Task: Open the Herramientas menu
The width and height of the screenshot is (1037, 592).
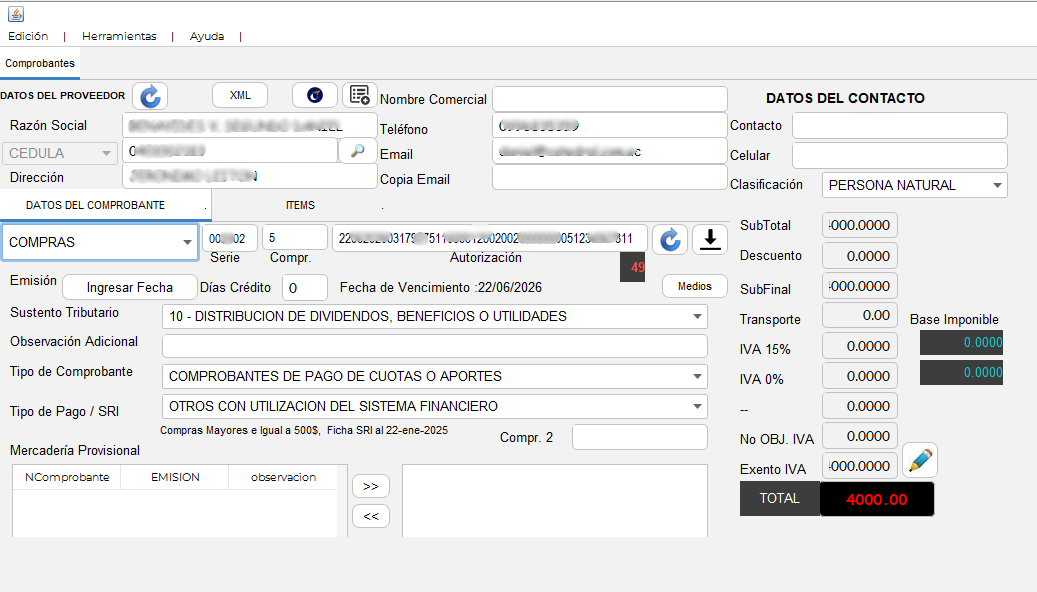Action: pos(119,36)
